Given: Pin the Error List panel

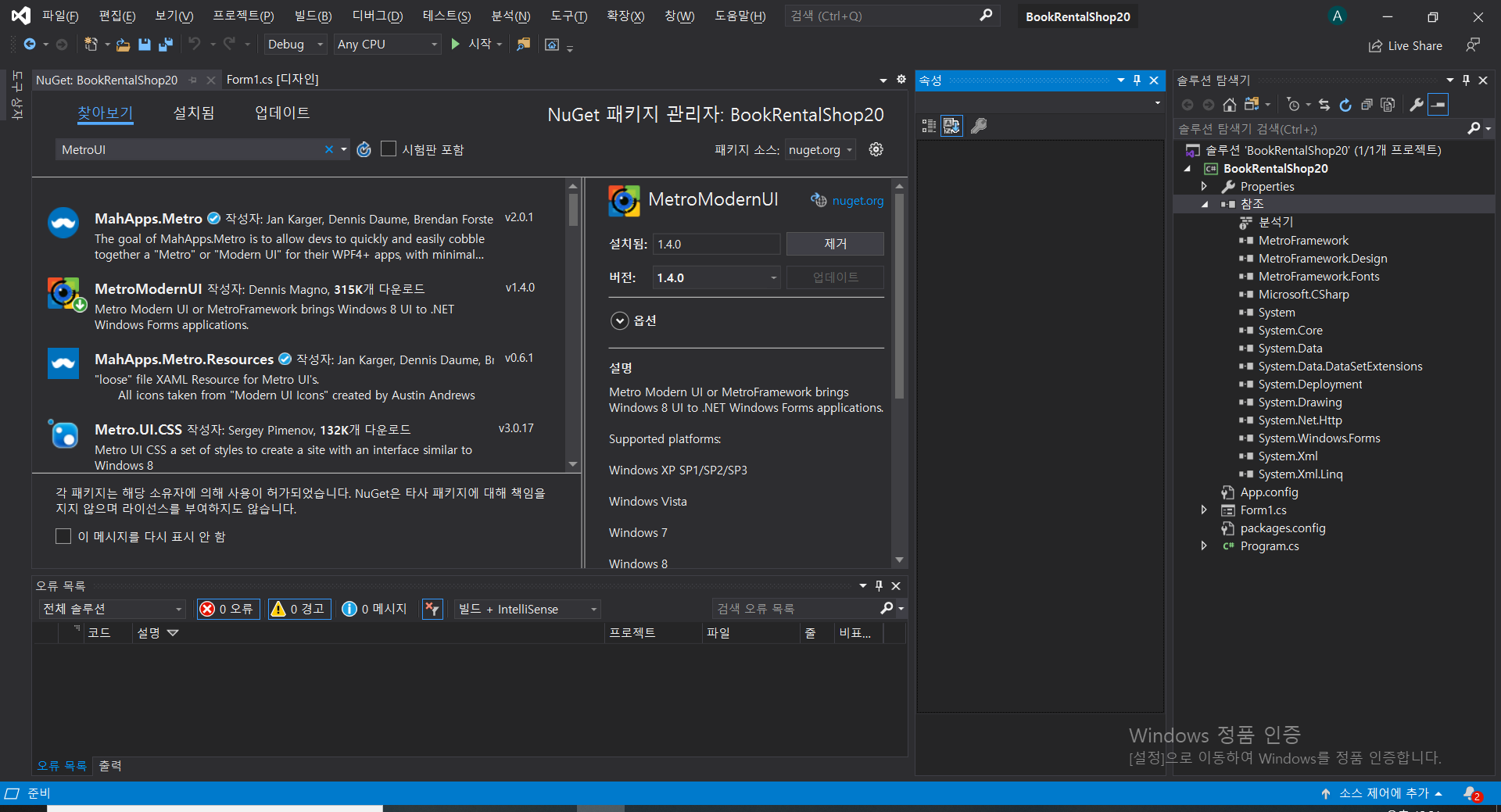Looking at the screenshot, I should [x=879, y=585].
